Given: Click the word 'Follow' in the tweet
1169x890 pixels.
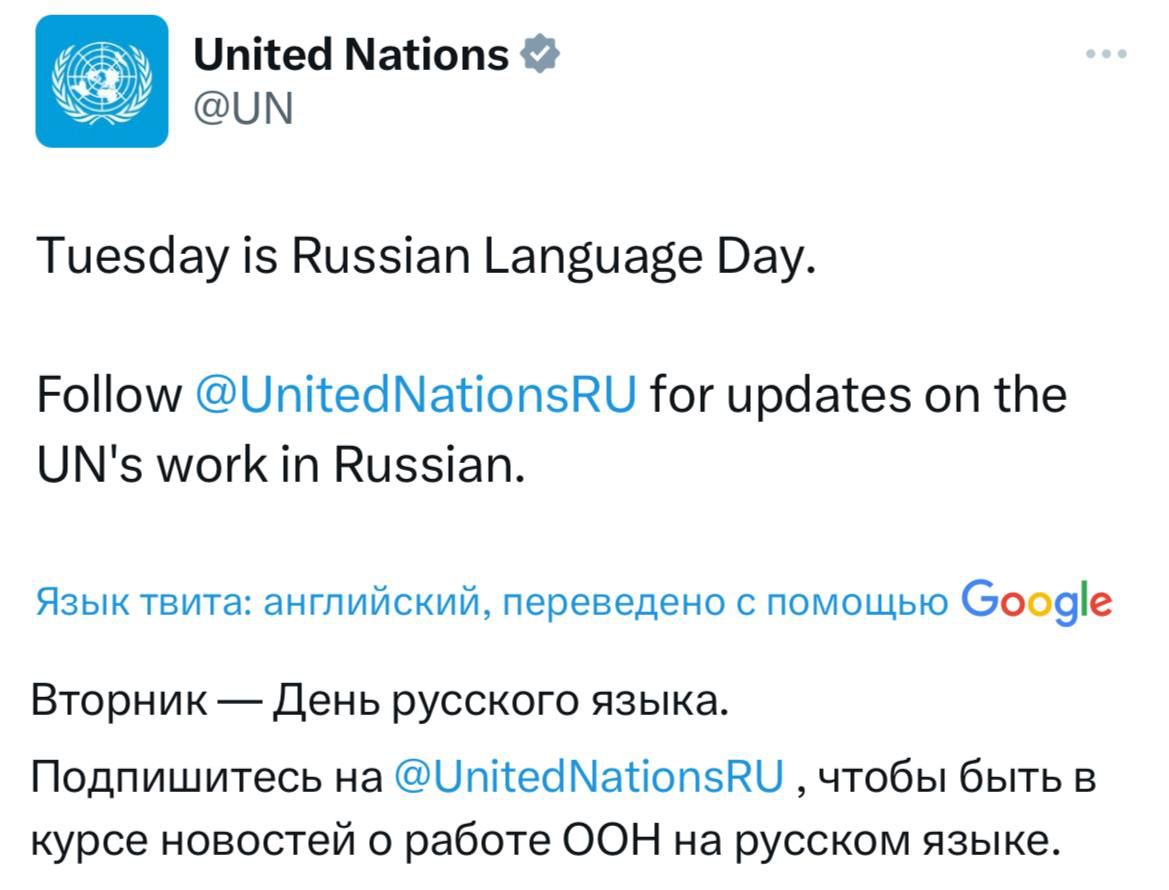Looking at the screenshot, I should (x=109, y=395).
